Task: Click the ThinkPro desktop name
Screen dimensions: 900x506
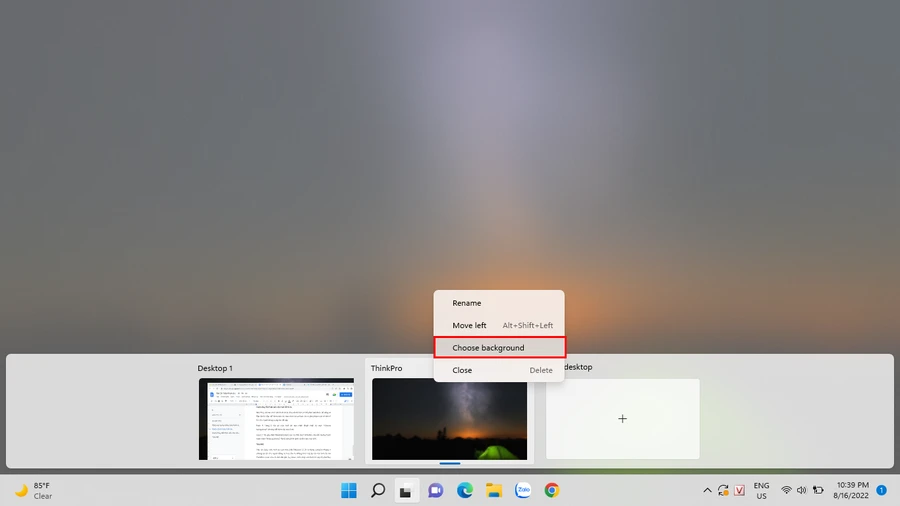Action: (386, 368)
